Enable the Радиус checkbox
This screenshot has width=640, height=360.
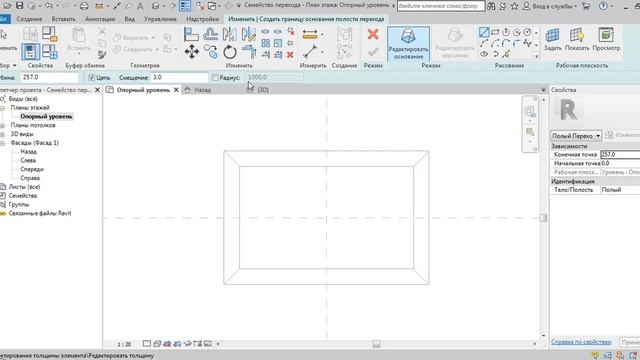215,78
